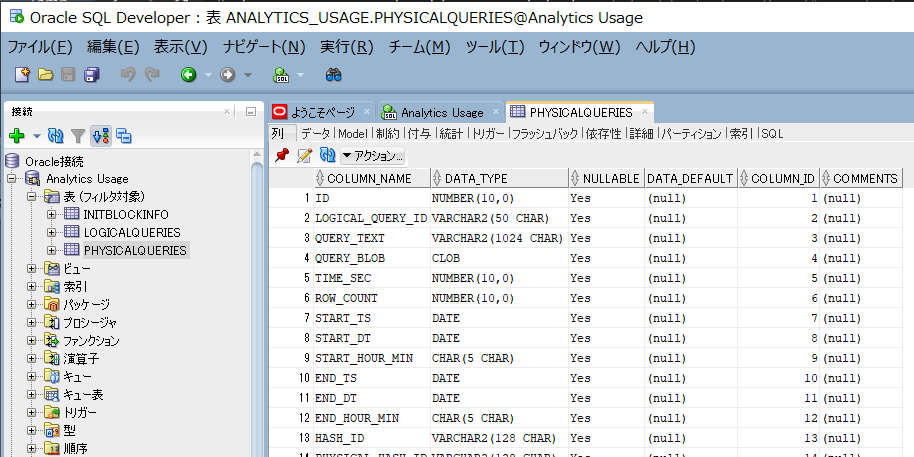Click the collapse-all icon in connections toolbar
This screenshot has height=457, width=914.
[x=124, y=136]
